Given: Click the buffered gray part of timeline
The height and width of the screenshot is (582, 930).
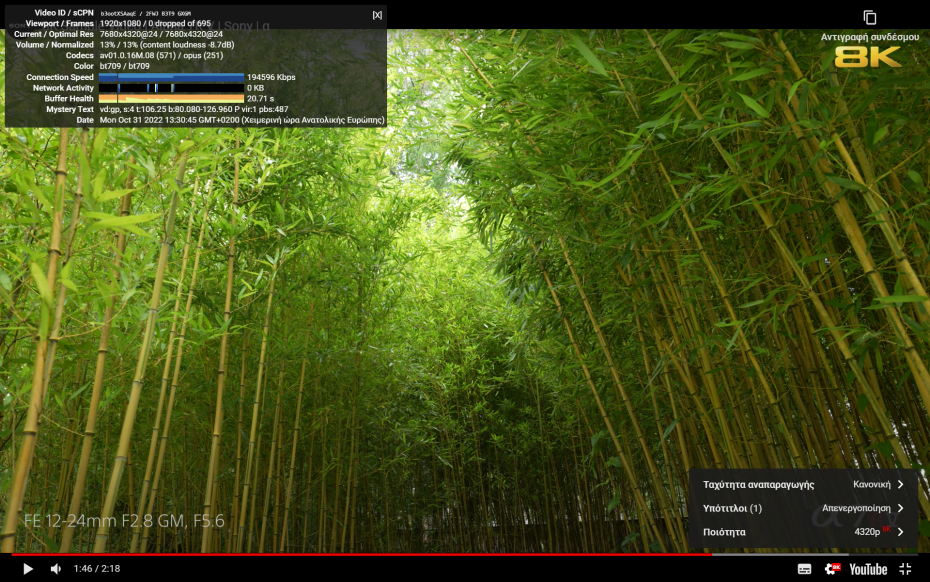Looking at the screenshot, I should pos(780,555).
